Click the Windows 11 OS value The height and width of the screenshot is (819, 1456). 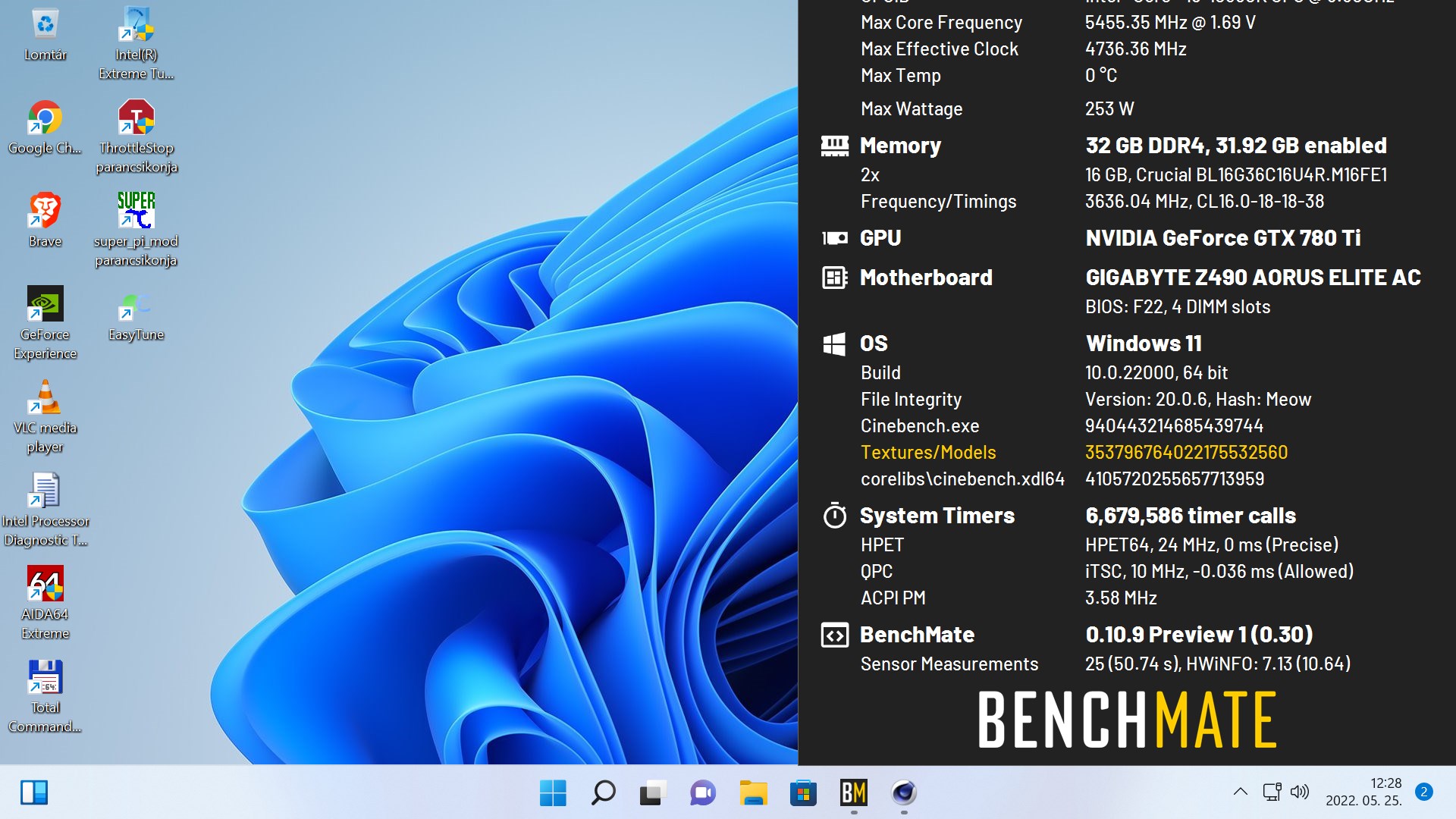pyautogui.click(x=1144, y=344)
